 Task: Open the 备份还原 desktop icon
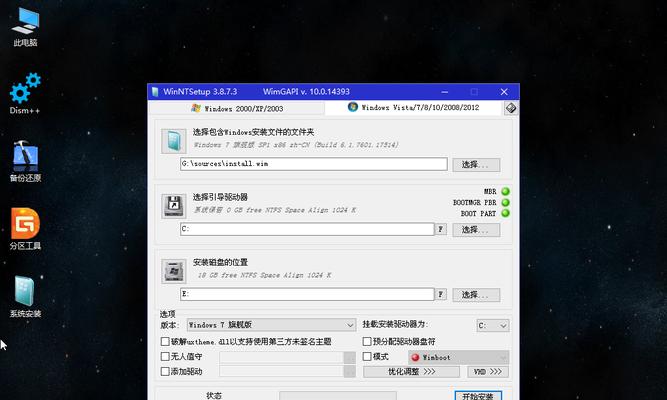pos(25,161)
